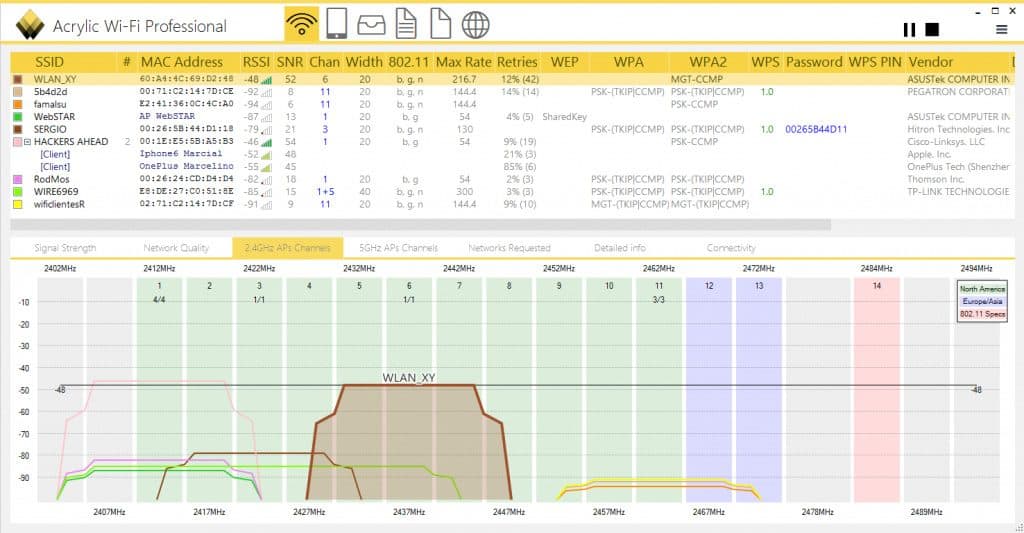Open the mobile device view icon
1024x533 pixels.
point(336,24)
